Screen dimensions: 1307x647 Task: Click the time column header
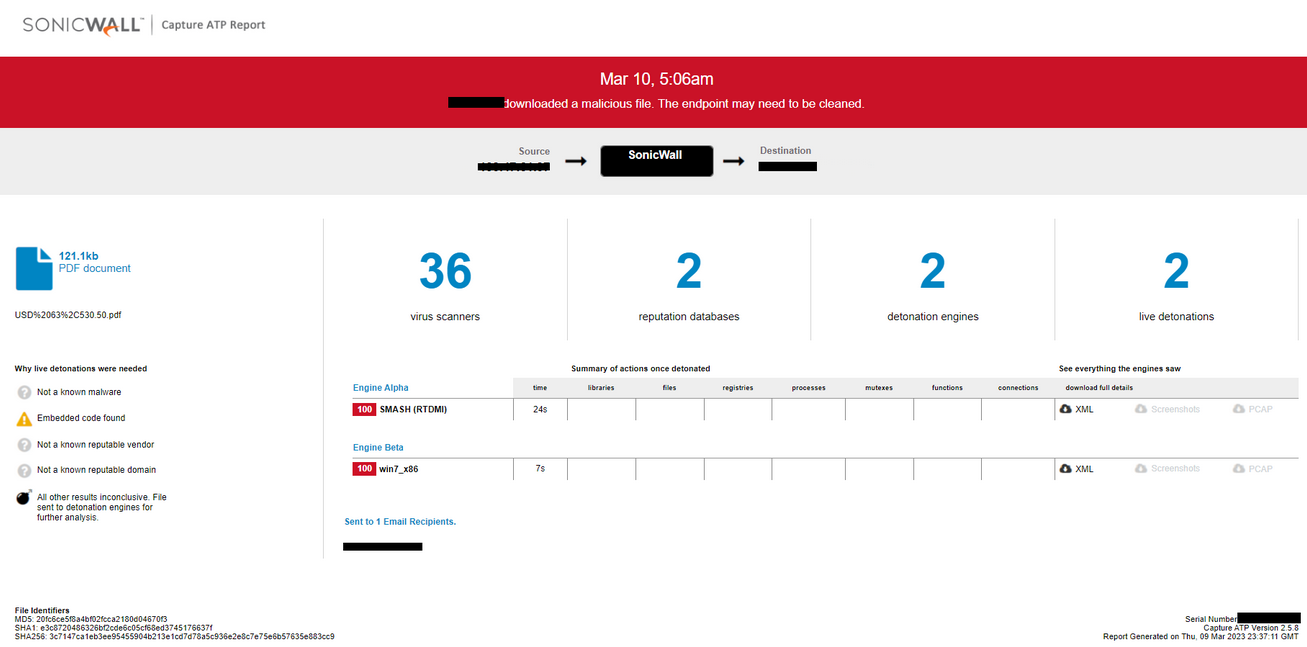(x=540, y=388)
